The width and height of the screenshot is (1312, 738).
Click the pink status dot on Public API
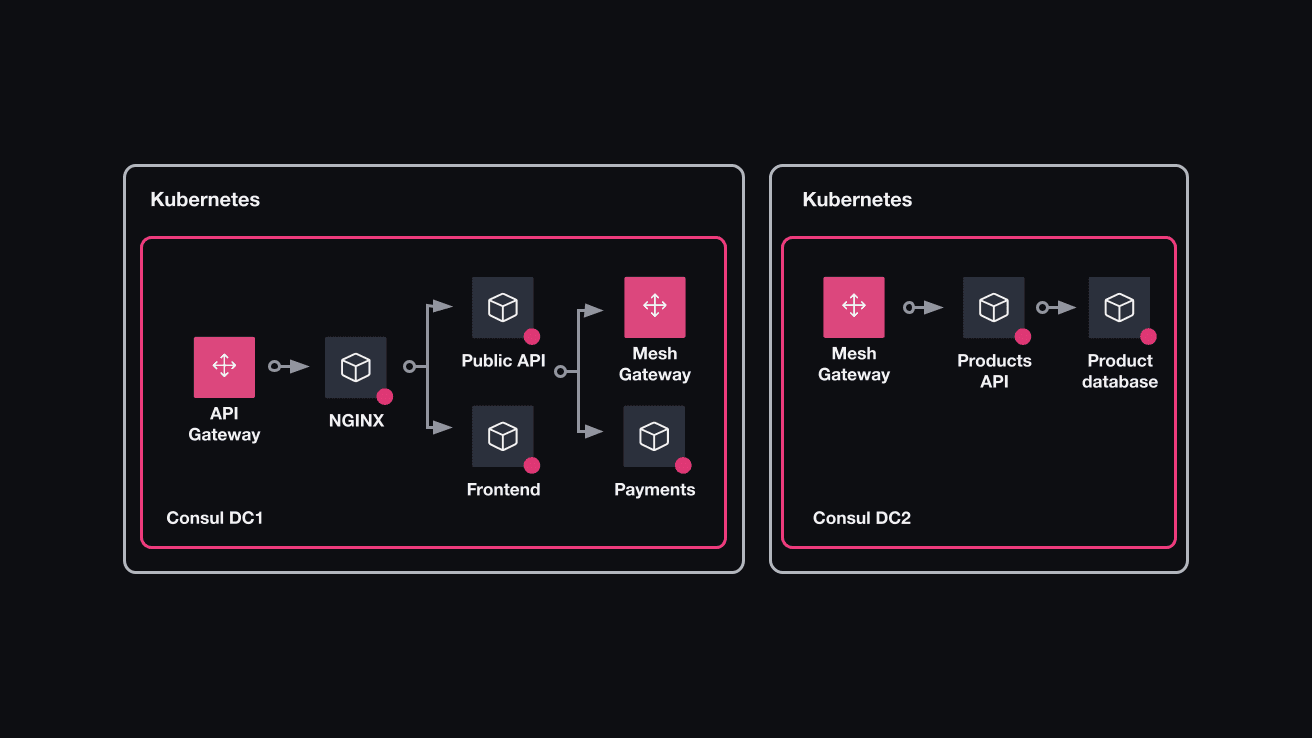tap(532, 337)
